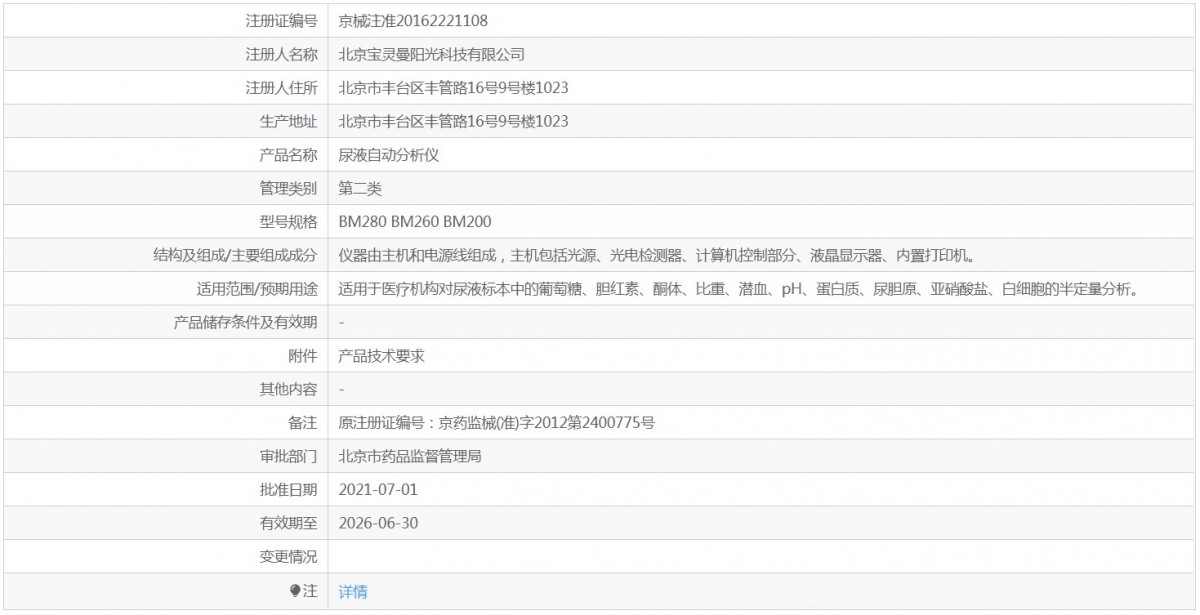Select management class value 第二类
Viewport: 1200px width, 615px height.
(x=360, y=188)
